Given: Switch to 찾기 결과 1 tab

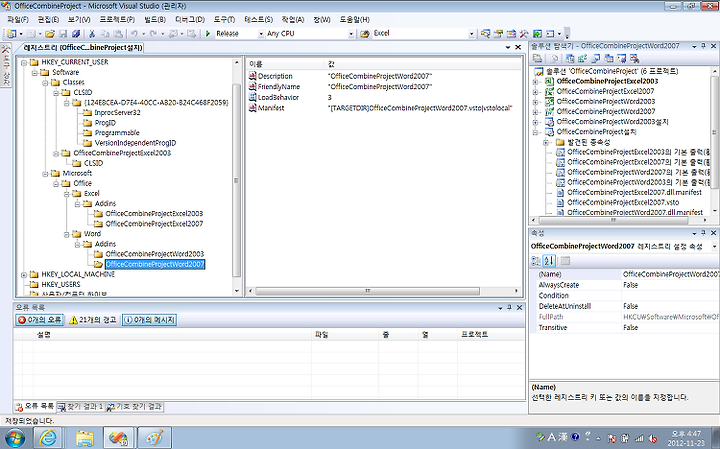Looking at the screenshot, I should click(x=80, y=407).
